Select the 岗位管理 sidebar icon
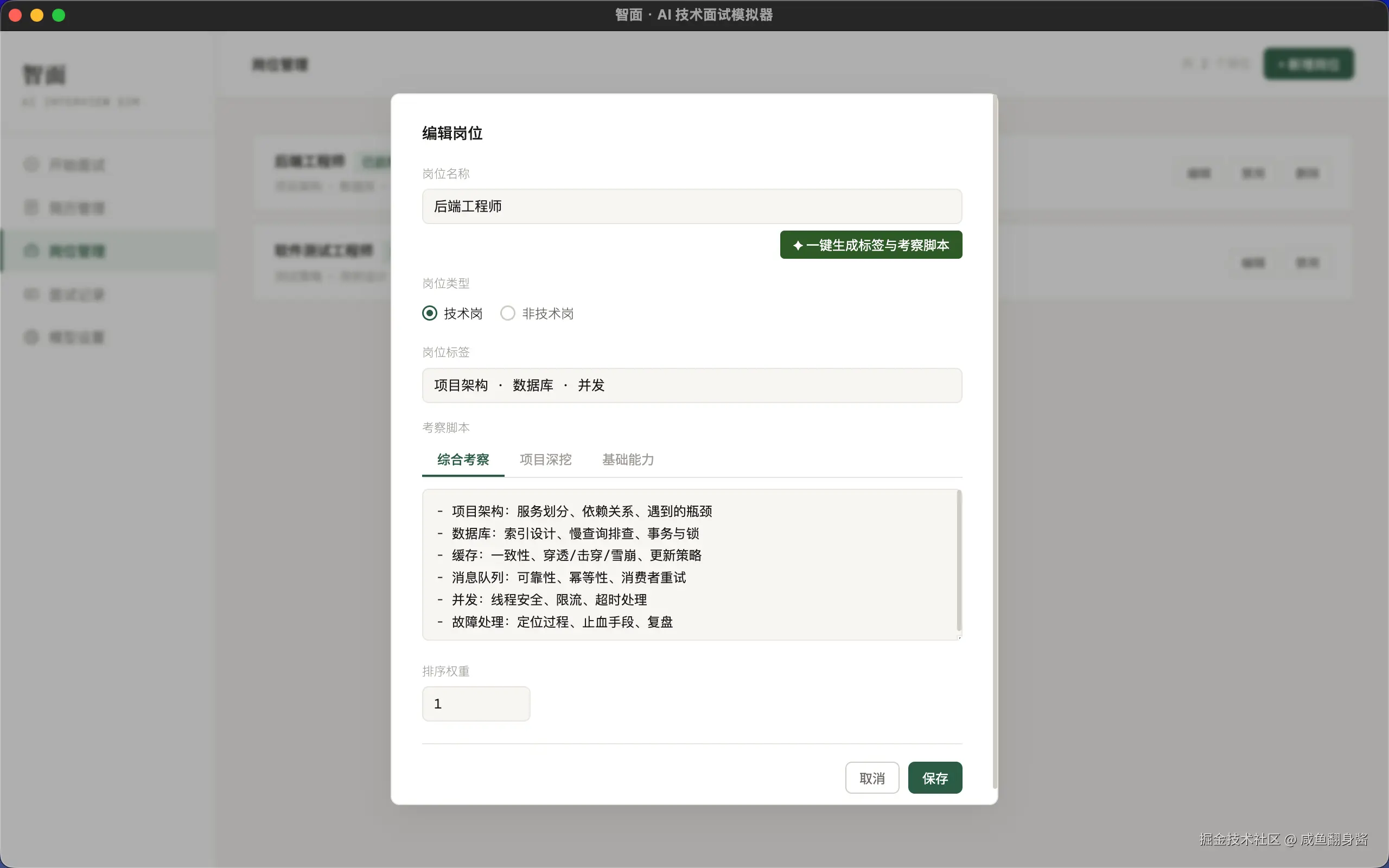This screenshot has height=868, width=1389. click(31, 251)
